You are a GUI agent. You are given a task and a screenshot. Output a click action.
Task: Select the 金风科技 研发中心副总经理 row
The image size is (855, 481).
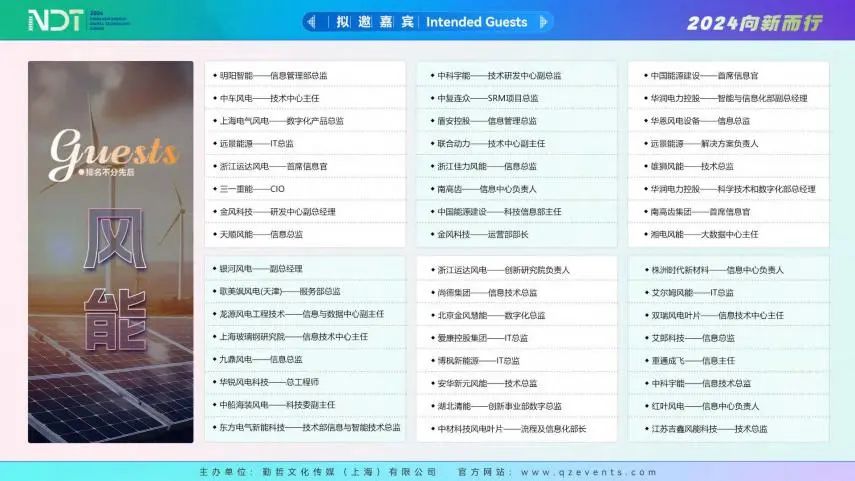click(x=305, y=212)
